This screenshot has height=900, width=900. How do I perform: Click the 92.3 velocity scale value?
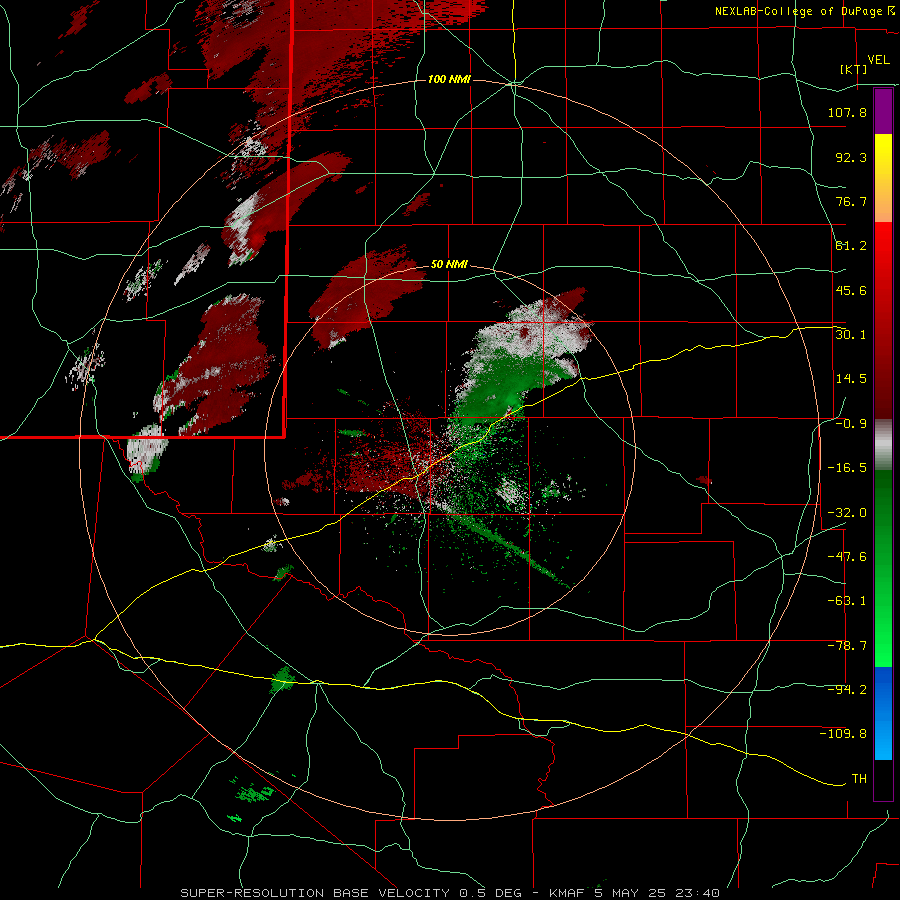(851, 157)
